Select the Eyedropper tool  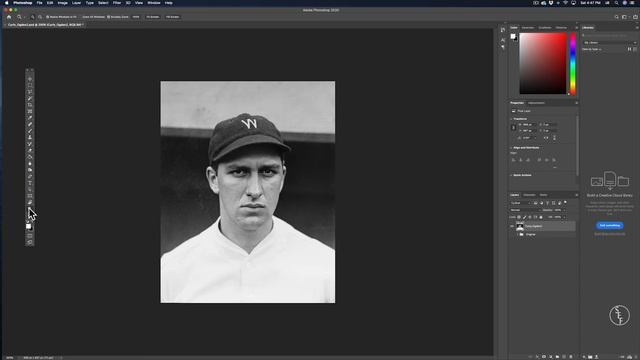[30, 118]
